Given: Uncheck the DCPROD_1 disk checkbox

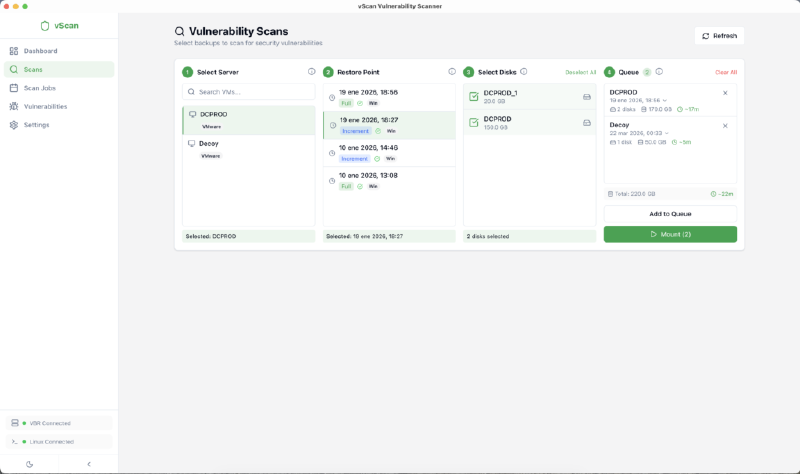Looking at the screenshot, I should (473, 96).
